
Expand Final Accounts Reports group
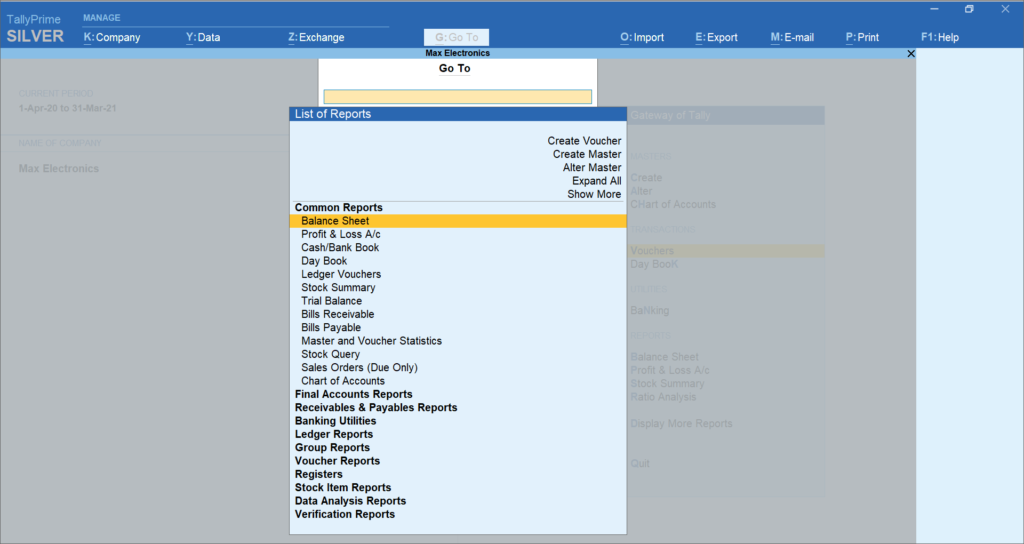[353, 394]
